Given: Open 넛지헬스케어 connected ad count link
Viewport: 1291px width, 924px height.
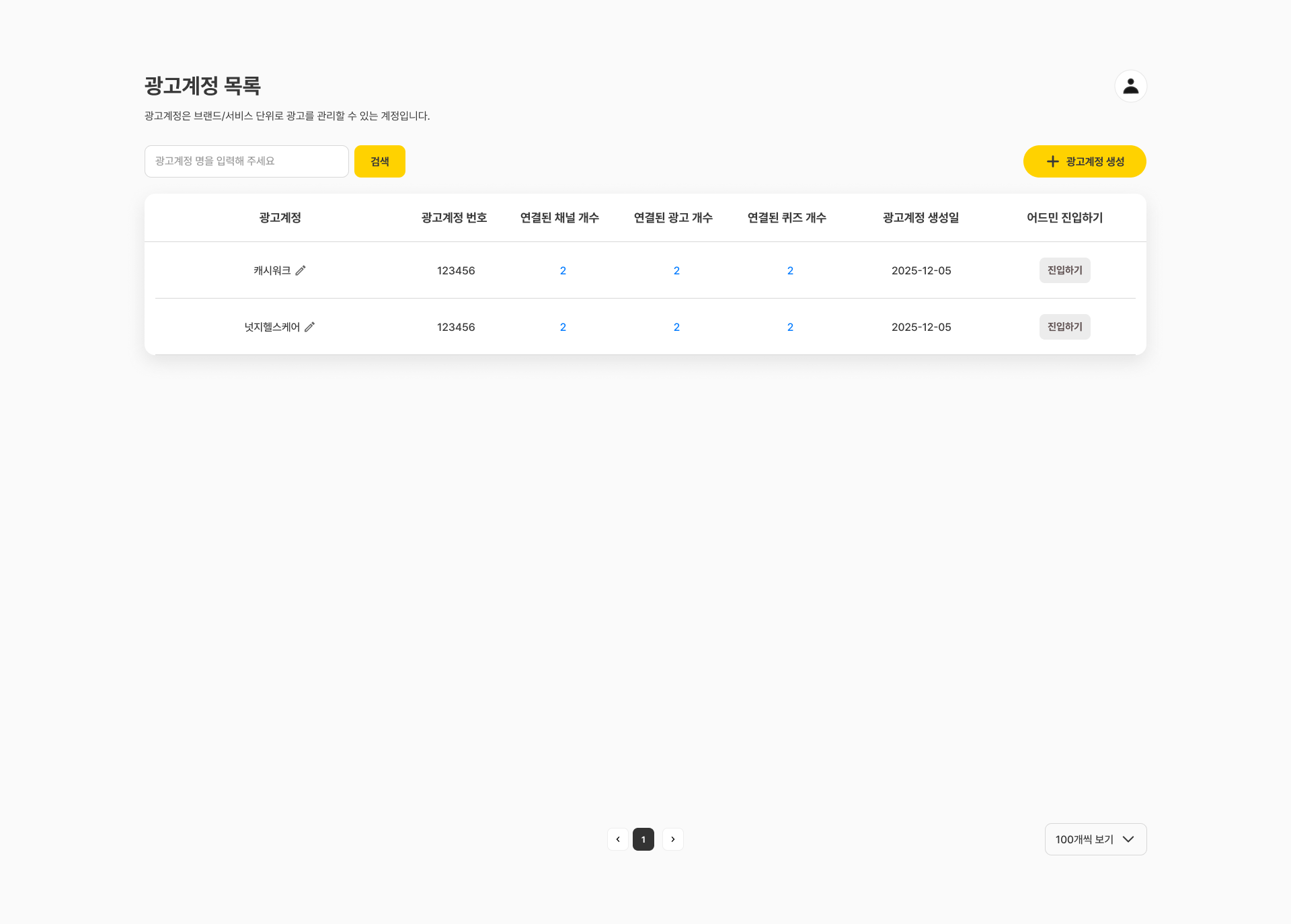Looking at the screenshot, I should point(676,327).
